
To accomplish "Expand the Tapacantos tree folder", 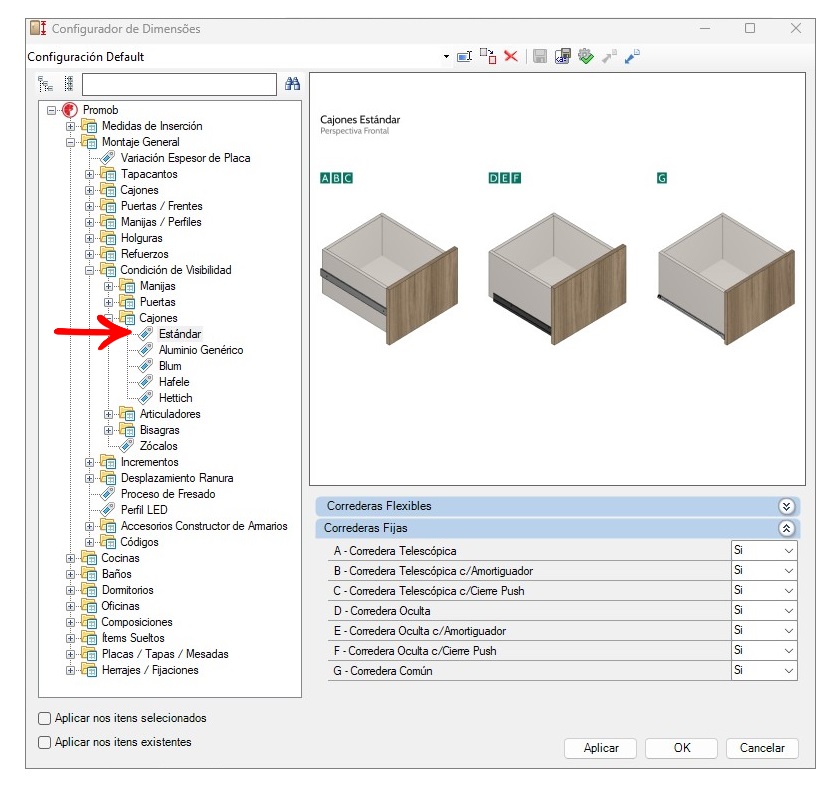I will [90, 174].
